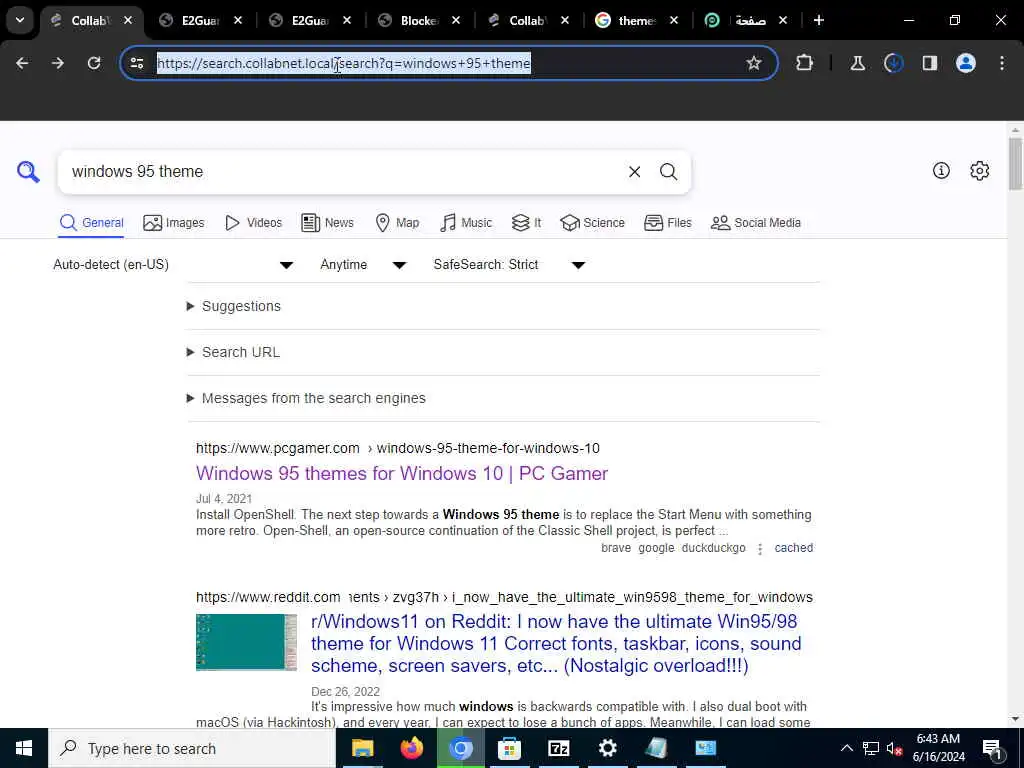Open the Anytime time range dropdown

(x=363, y=264)
